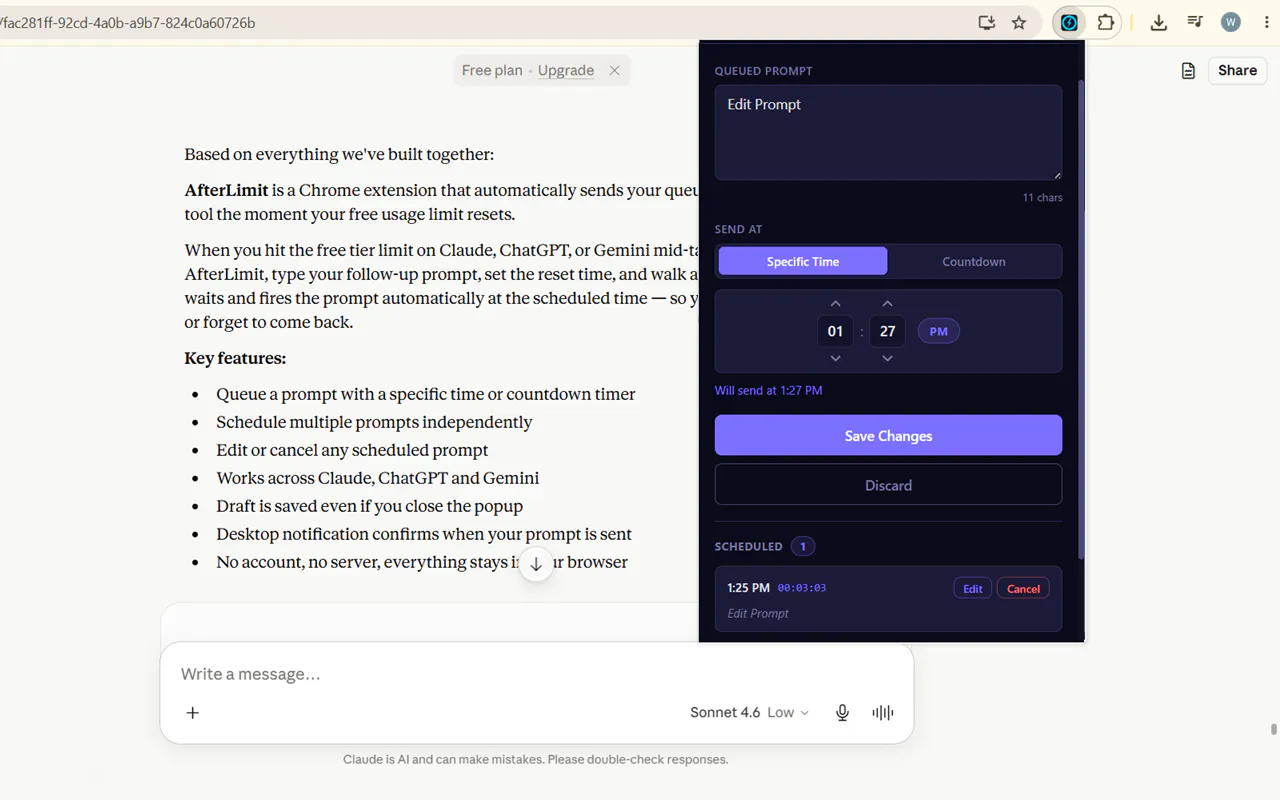Open the document icon next to Share

pyautogui.click(x=1188, y=71)
